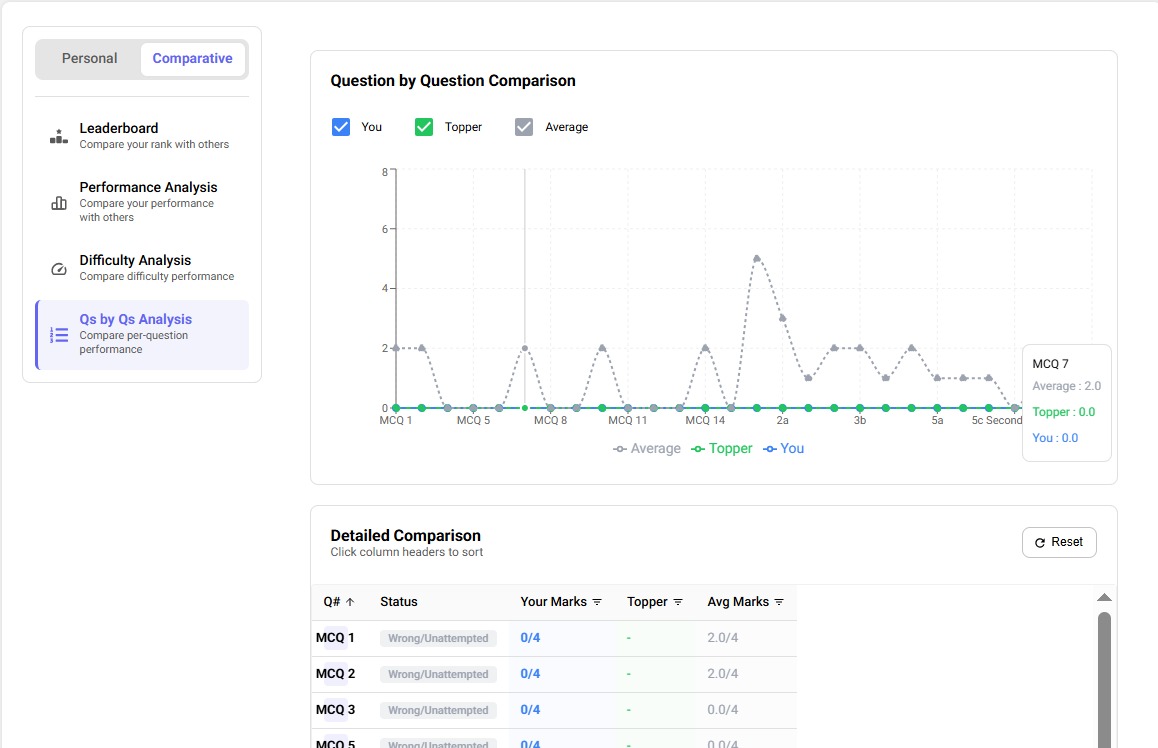
Task: Select the Comparative tab
Action: (x=193, y=58)
